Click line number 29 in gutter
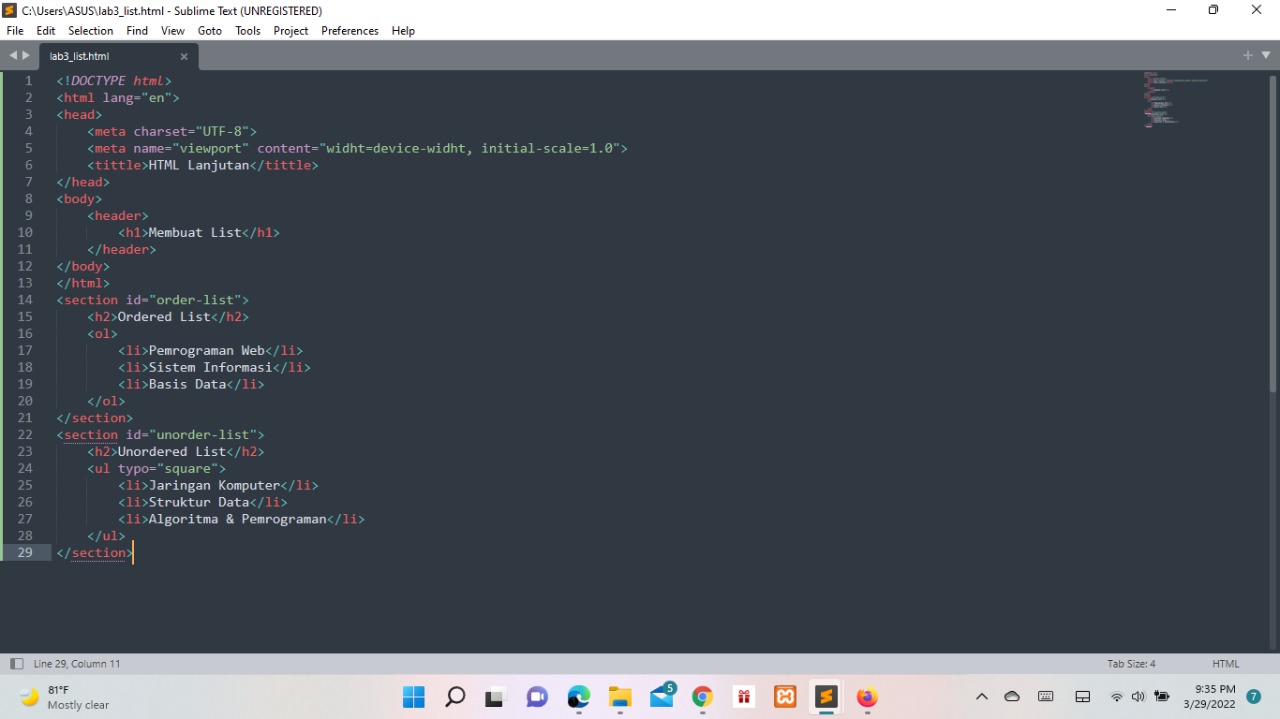 click(x=25, y=553)
